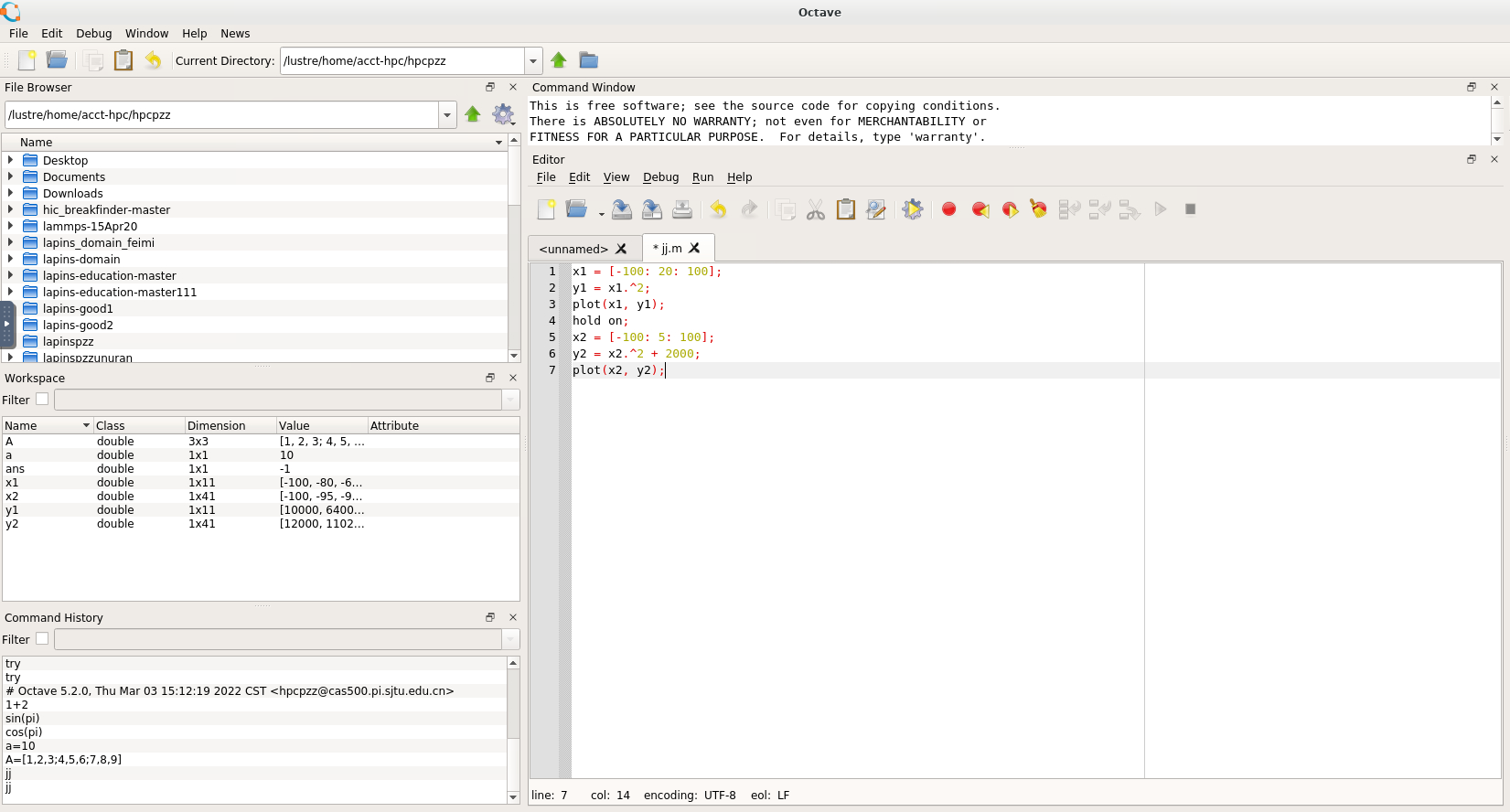This screenshot has height=812, width=1510.
Task: Close the <unnamed> editor tab
Action: pos(621,249)
